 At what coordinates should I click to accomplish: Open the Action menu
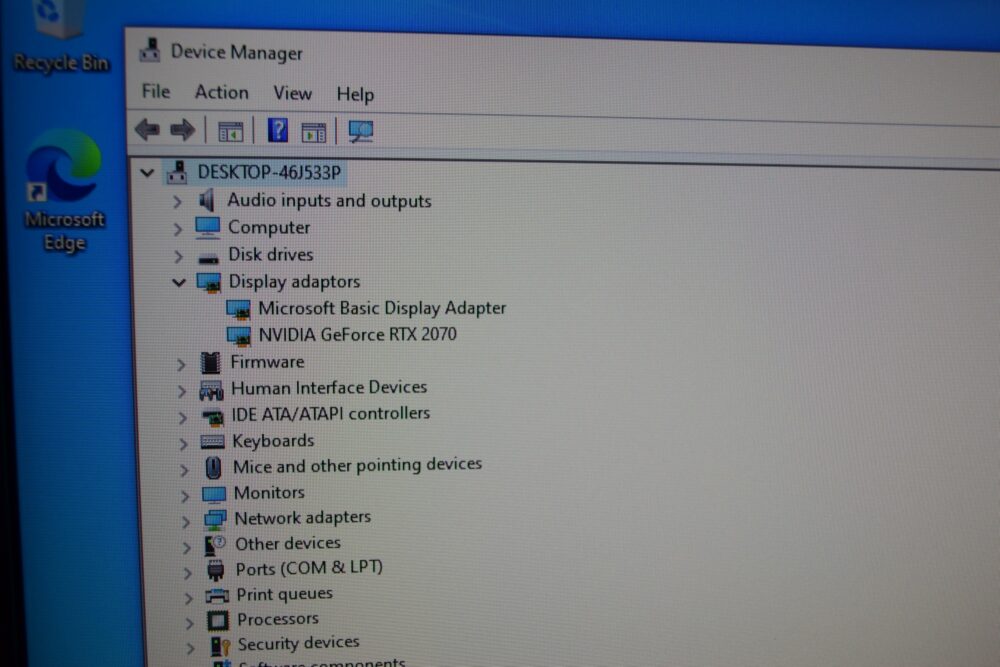tap(221, 92)
